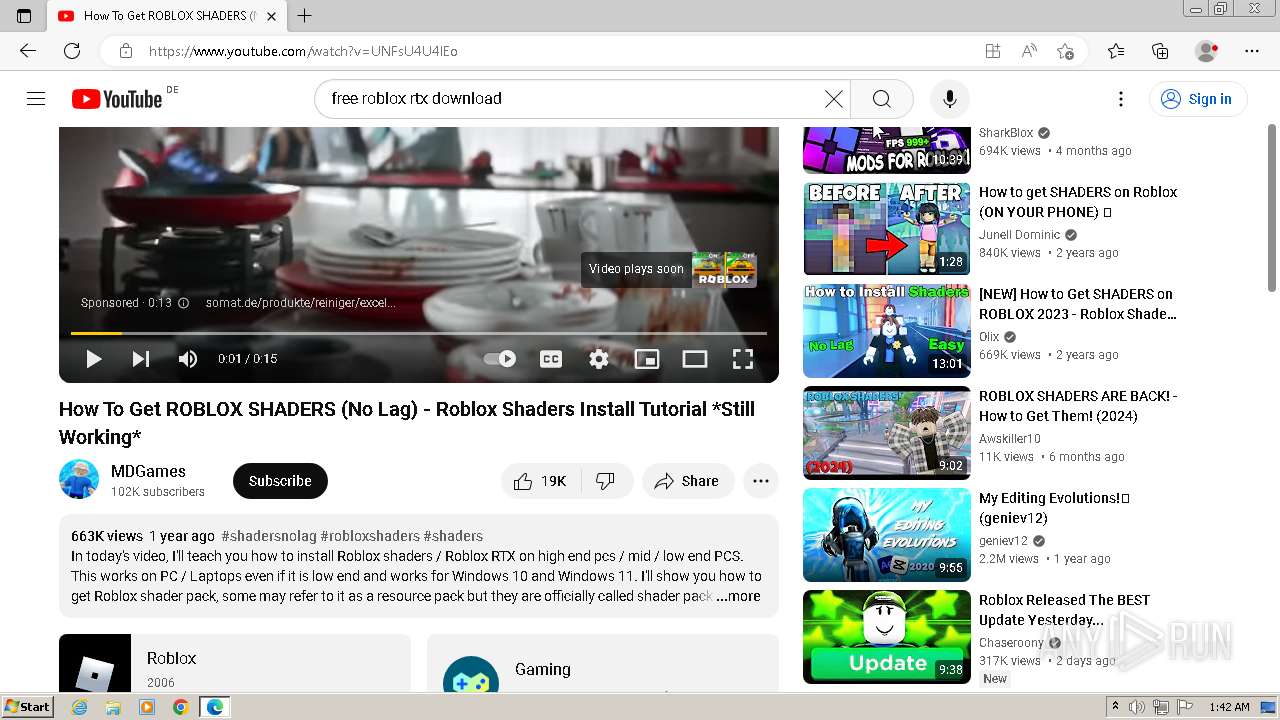
Task: Enable Read aloud in address bar
Action: (x=1029, y=51)
